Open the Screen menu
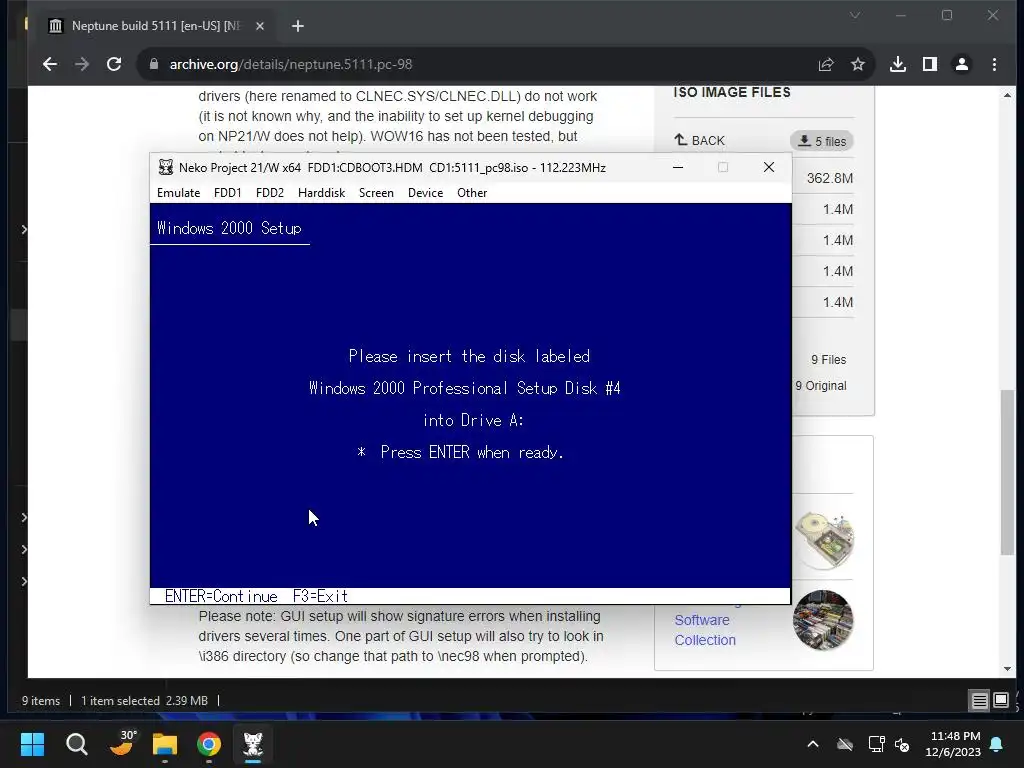The width and height of the screenshot is (1024, 768). pos(376,193)
